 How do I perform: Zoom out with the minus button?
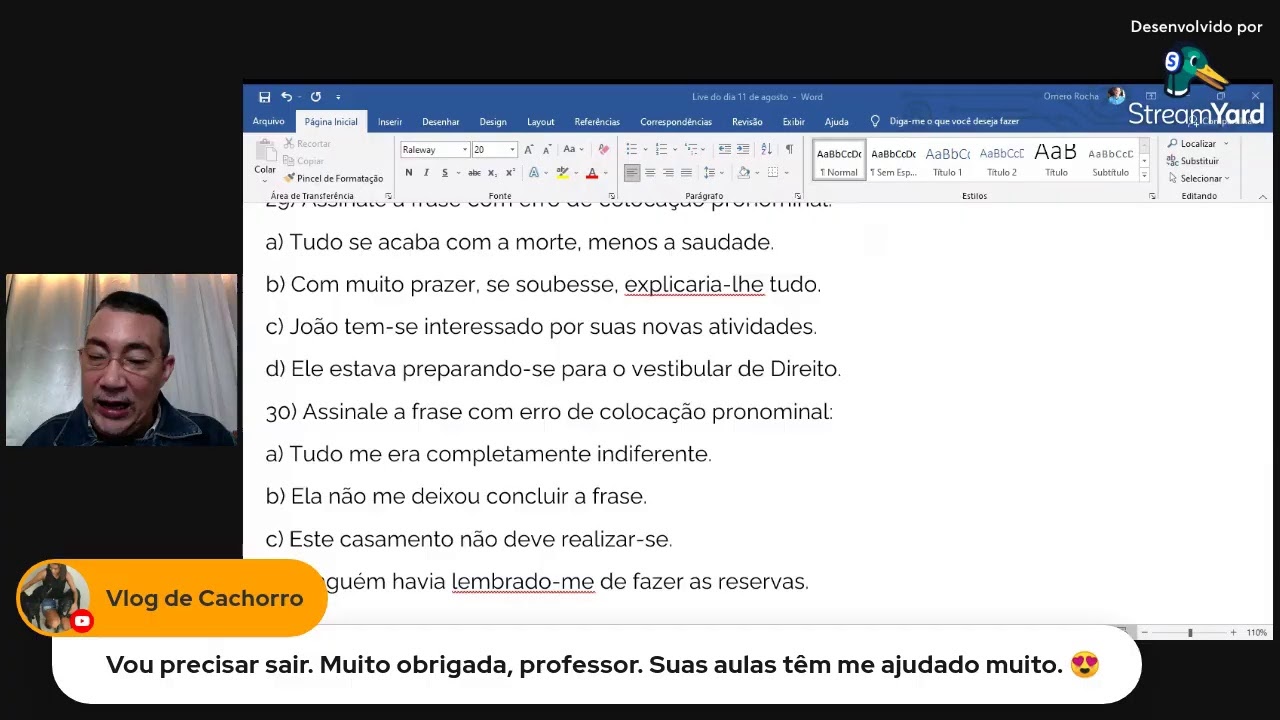coord(1145,632)
